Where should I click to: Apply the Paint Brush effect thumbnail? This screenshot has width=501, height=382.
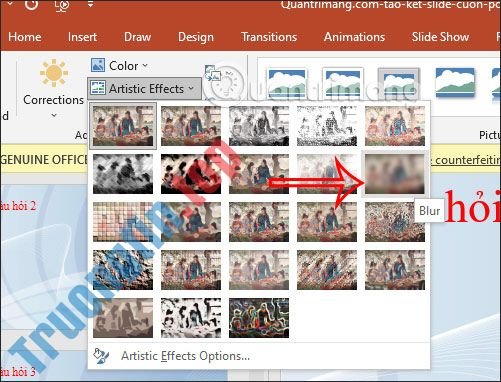pyautogui.click(x=259, y=174)
